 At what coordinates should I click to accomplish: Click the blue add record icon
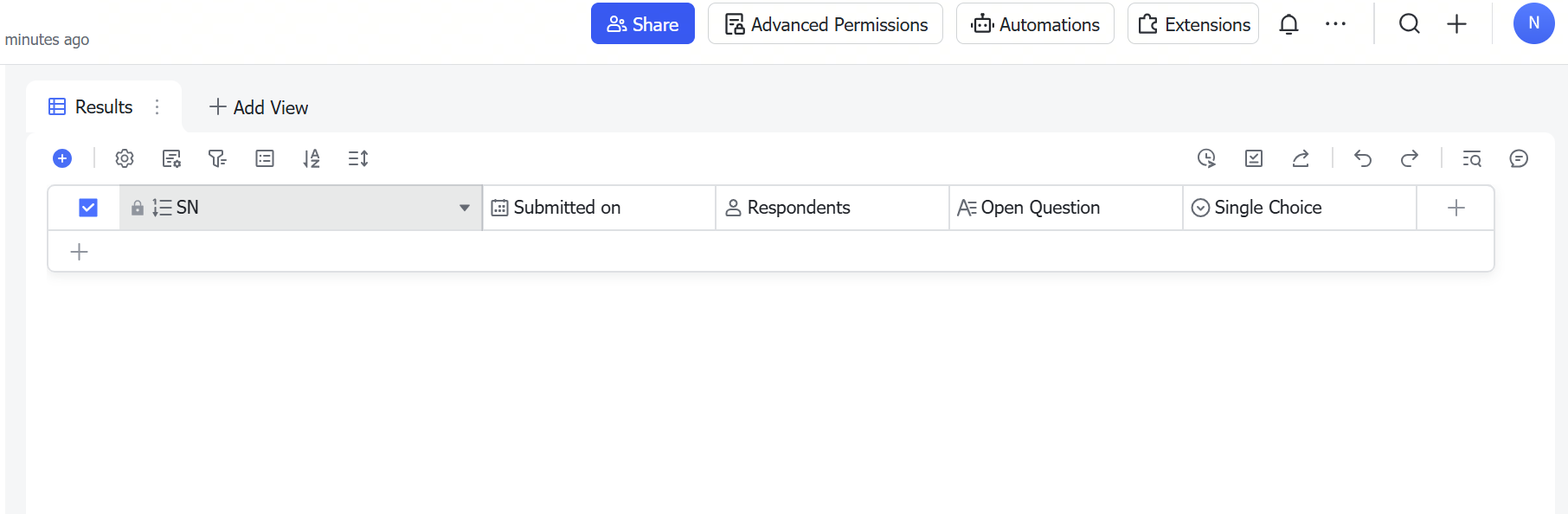click(62, 158)
